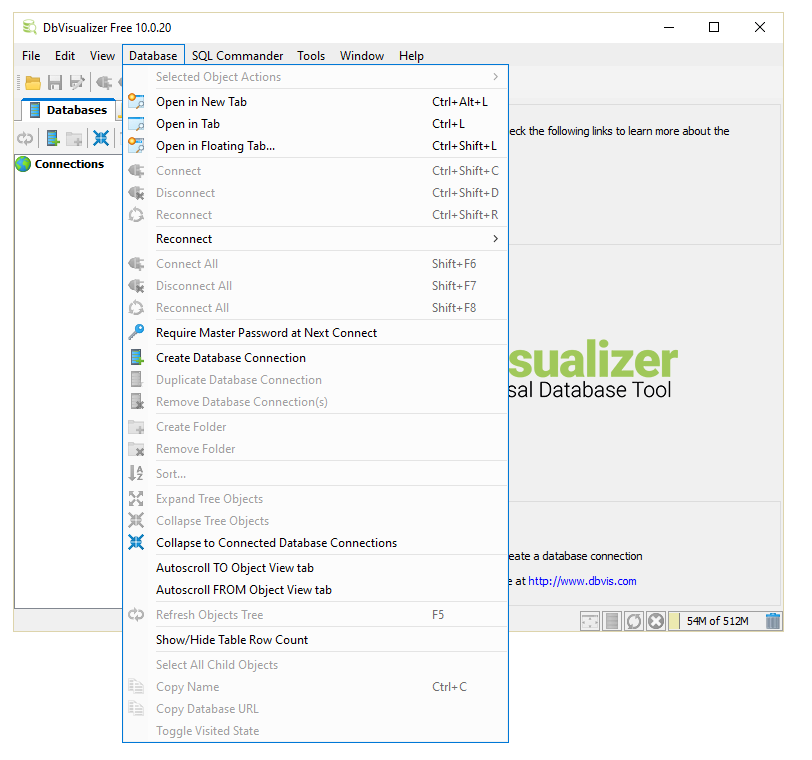
Task: Click the status bar stop (X) icon
Action: [x=656, y=621]
